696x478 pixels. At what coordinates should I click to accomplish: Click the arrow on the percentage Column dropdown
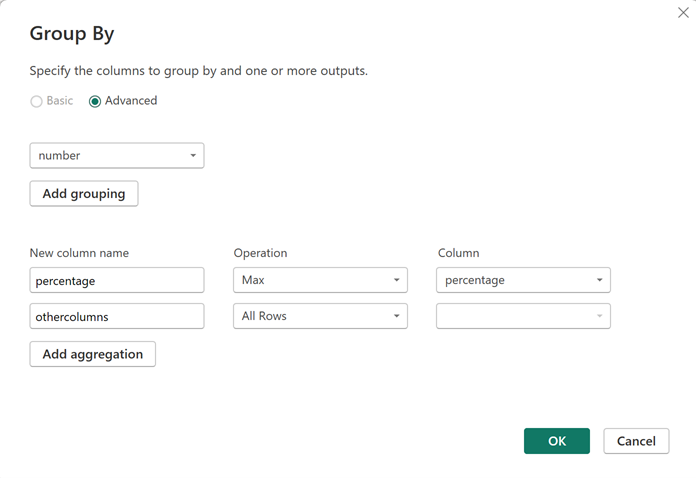[x=599, y=281]
